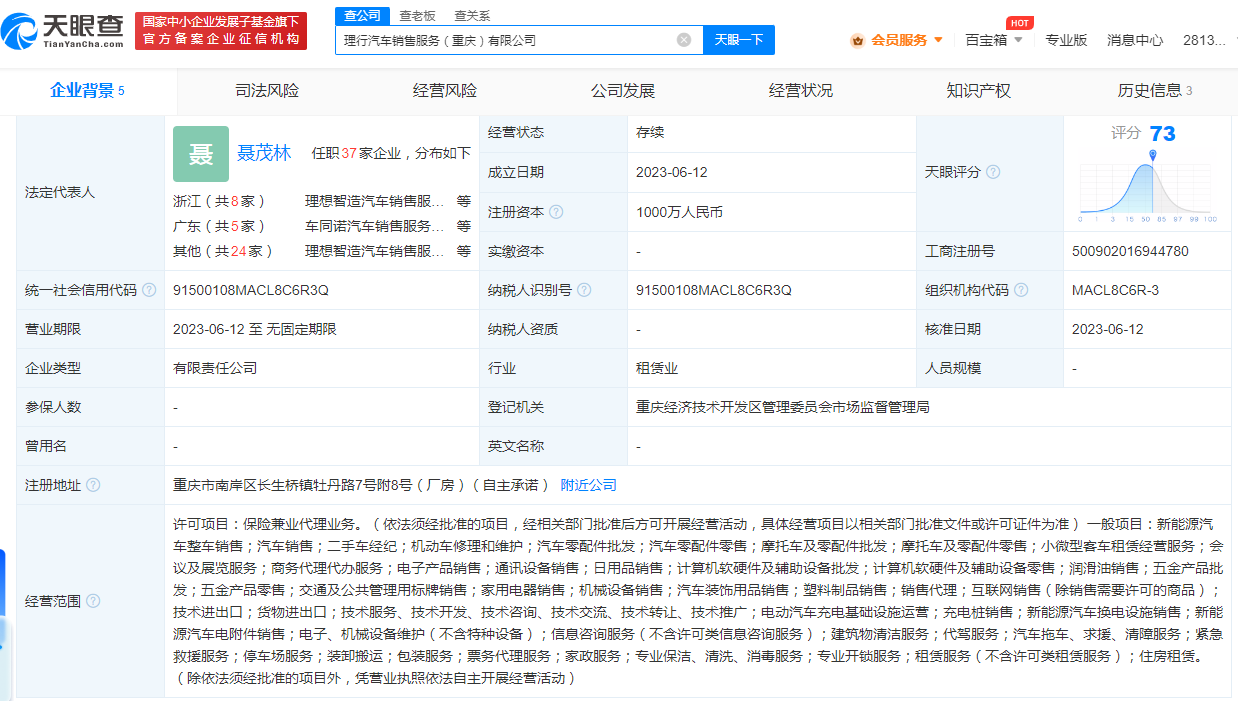Open 理想智造汽车销售服 link in 浙江 row
Image resolution: width=1238 pixels, height=701 pixels.
pyautogui.click(x=375, y=200)
